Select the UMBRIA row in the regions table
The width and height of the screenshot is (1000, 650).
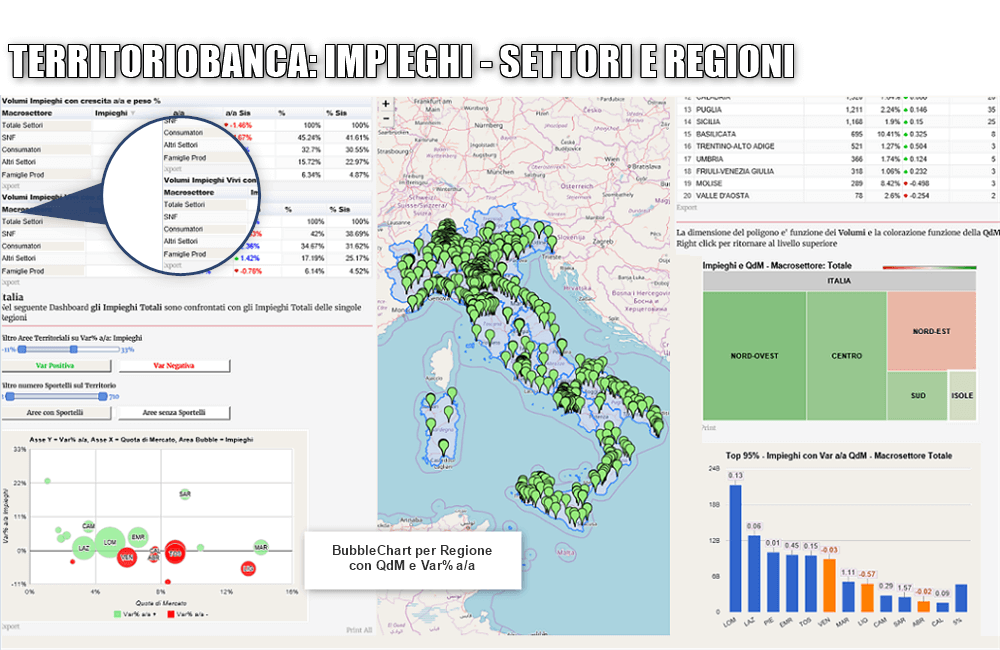pos(838,159)
